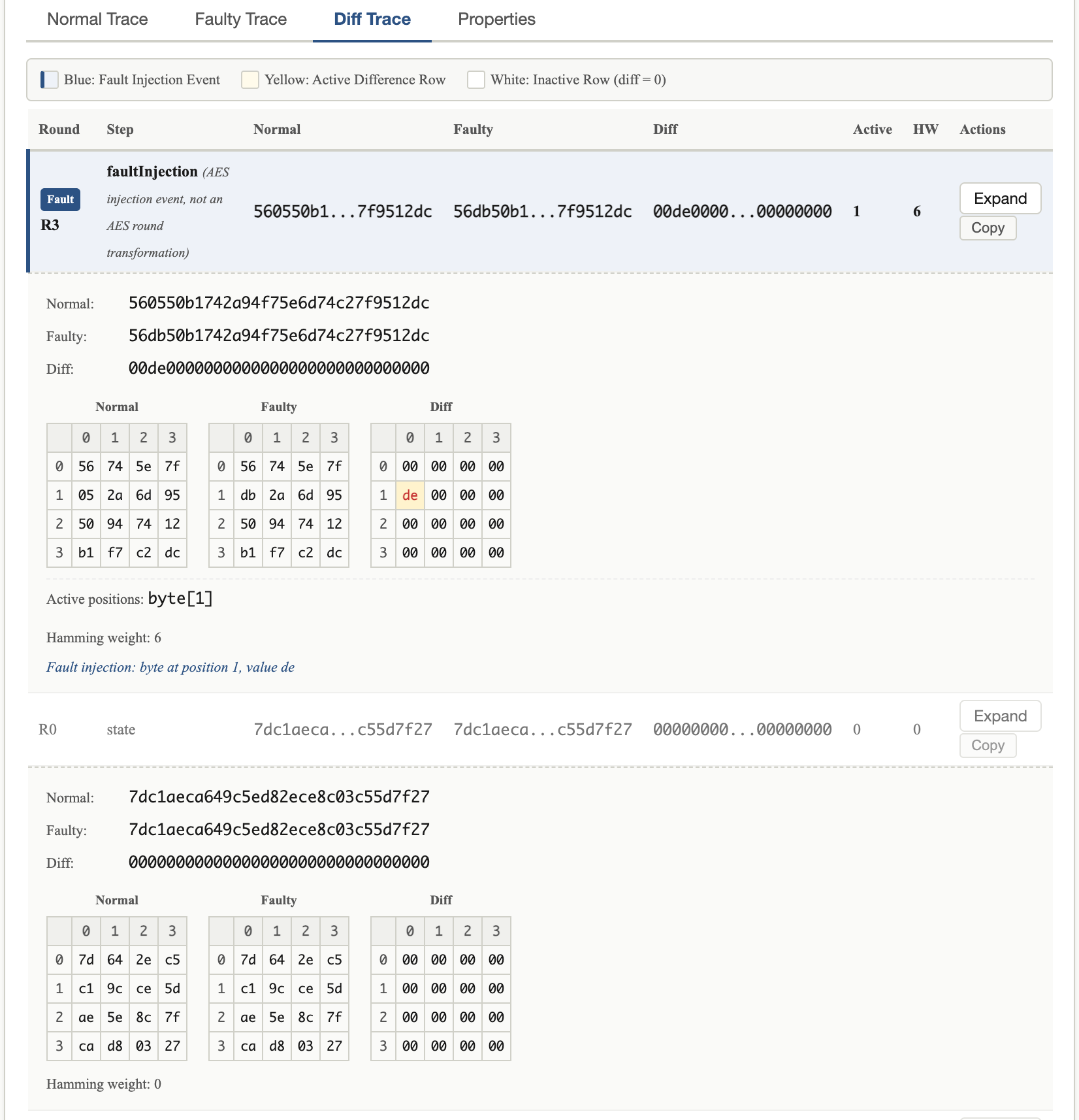The height and width of the screenshot is (1120, 1079).
Task: Select the Diff Trace tab
Action: pyautogui.click(x=372, y=20)
